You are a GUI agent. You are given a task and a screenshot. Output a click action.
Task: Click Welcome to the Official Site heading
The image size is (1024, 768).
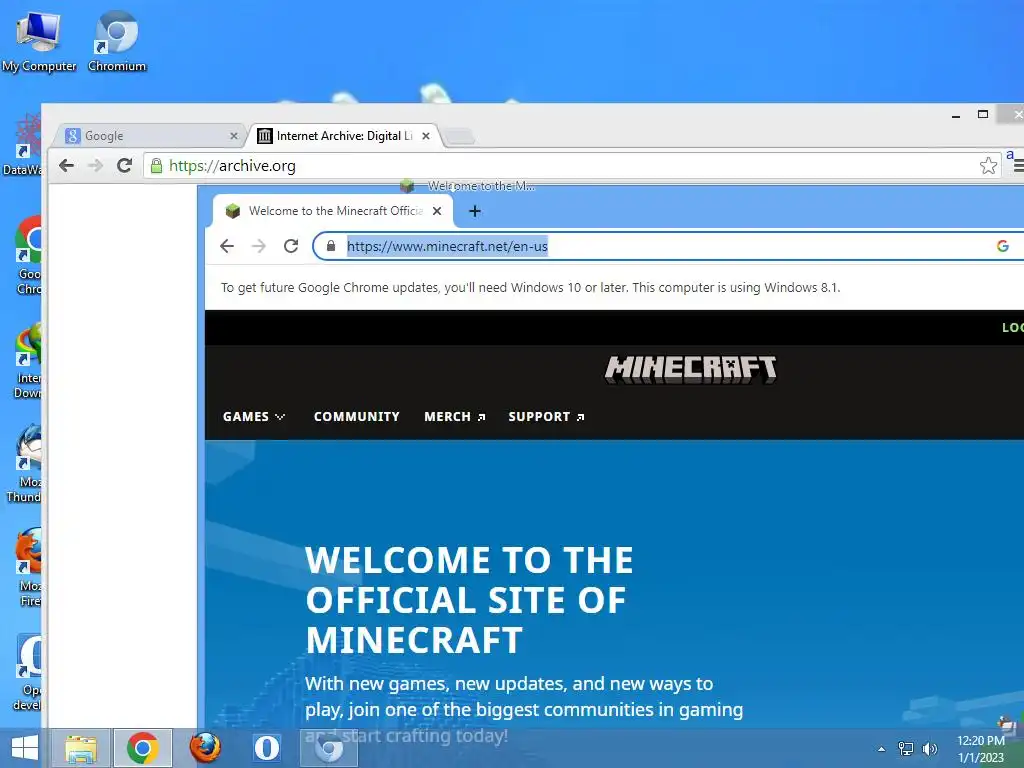click(x=470, y=600)
